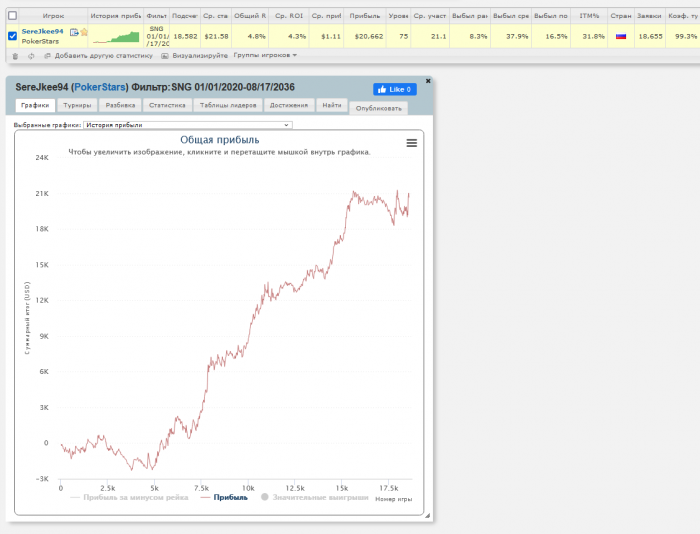Toggle Значительные выигрыши legend series

(315, 497)
